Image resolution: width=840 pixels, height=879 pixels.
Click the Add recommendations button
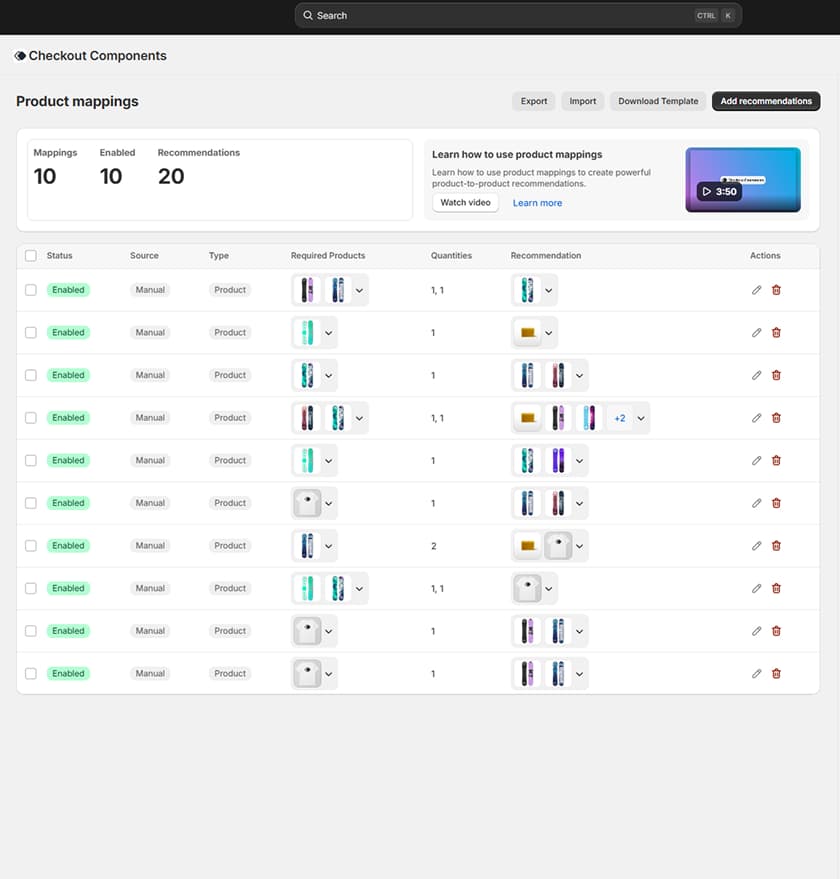point(766,101)
